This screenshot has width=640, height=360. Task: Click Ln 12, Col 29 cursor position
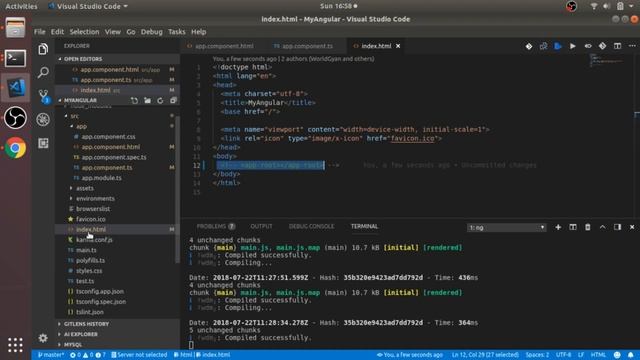point(485,355)
